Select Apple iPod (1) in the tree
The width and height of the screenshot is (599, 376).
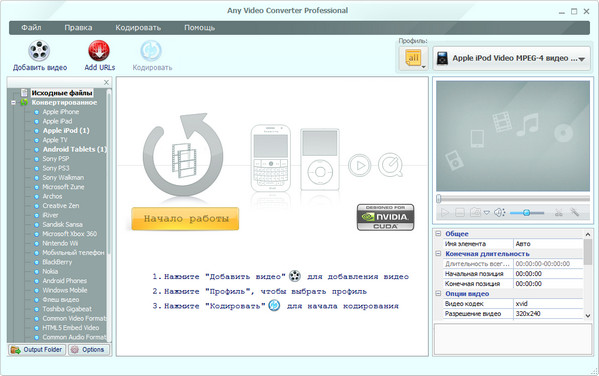pos(66,130)
